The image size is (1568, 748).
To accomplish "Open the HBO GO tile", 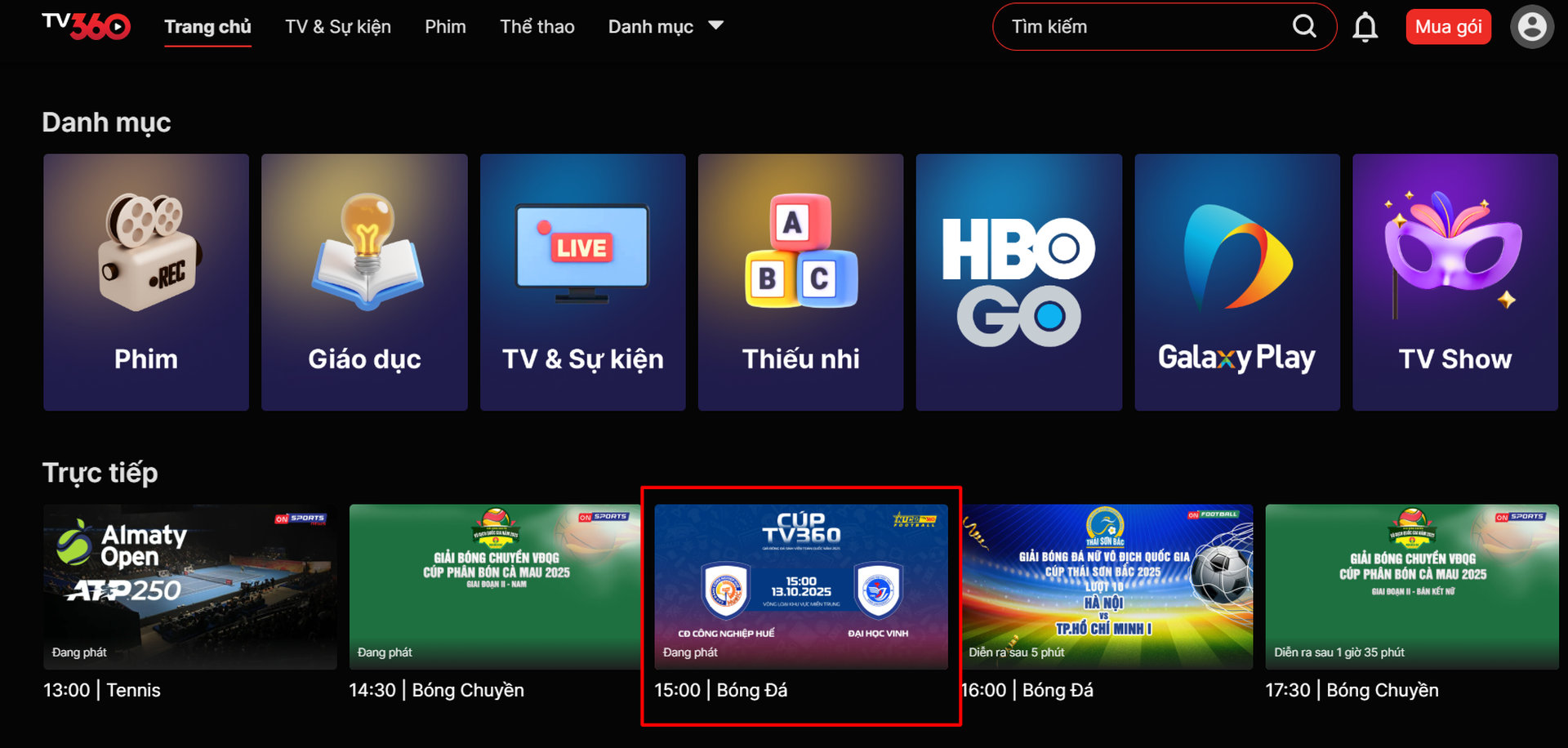I will point(1018,282).
